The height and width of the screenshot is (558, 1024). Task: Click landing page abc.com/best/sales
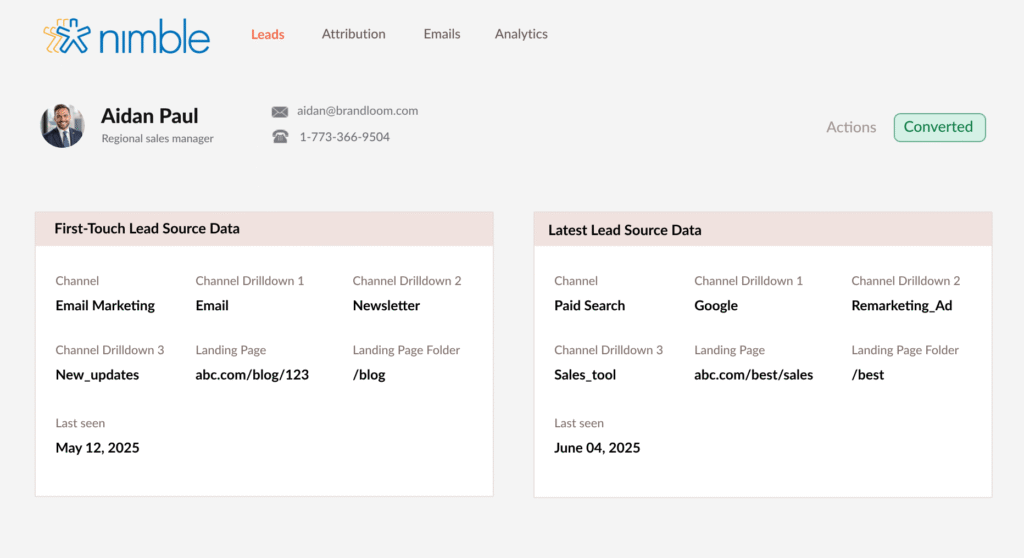coord(753,375)
